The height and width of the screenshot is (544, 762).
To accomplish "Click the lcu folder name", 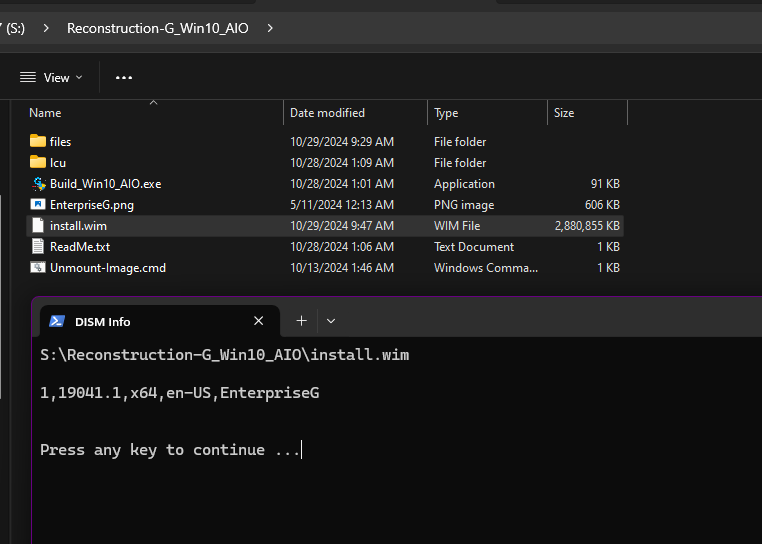I will tap(58, 163).
